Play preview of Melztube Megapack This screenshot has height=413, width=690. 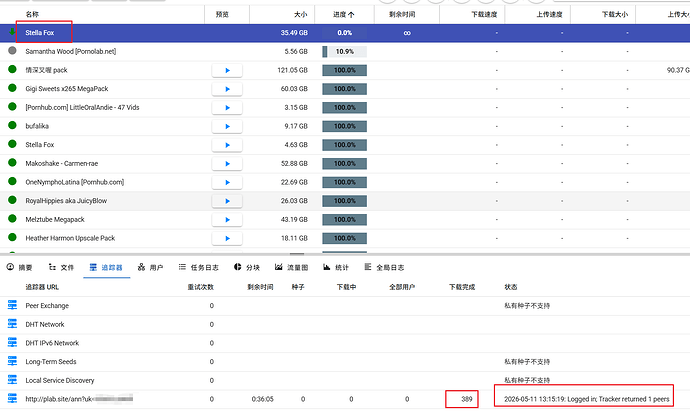pos(227,220)
